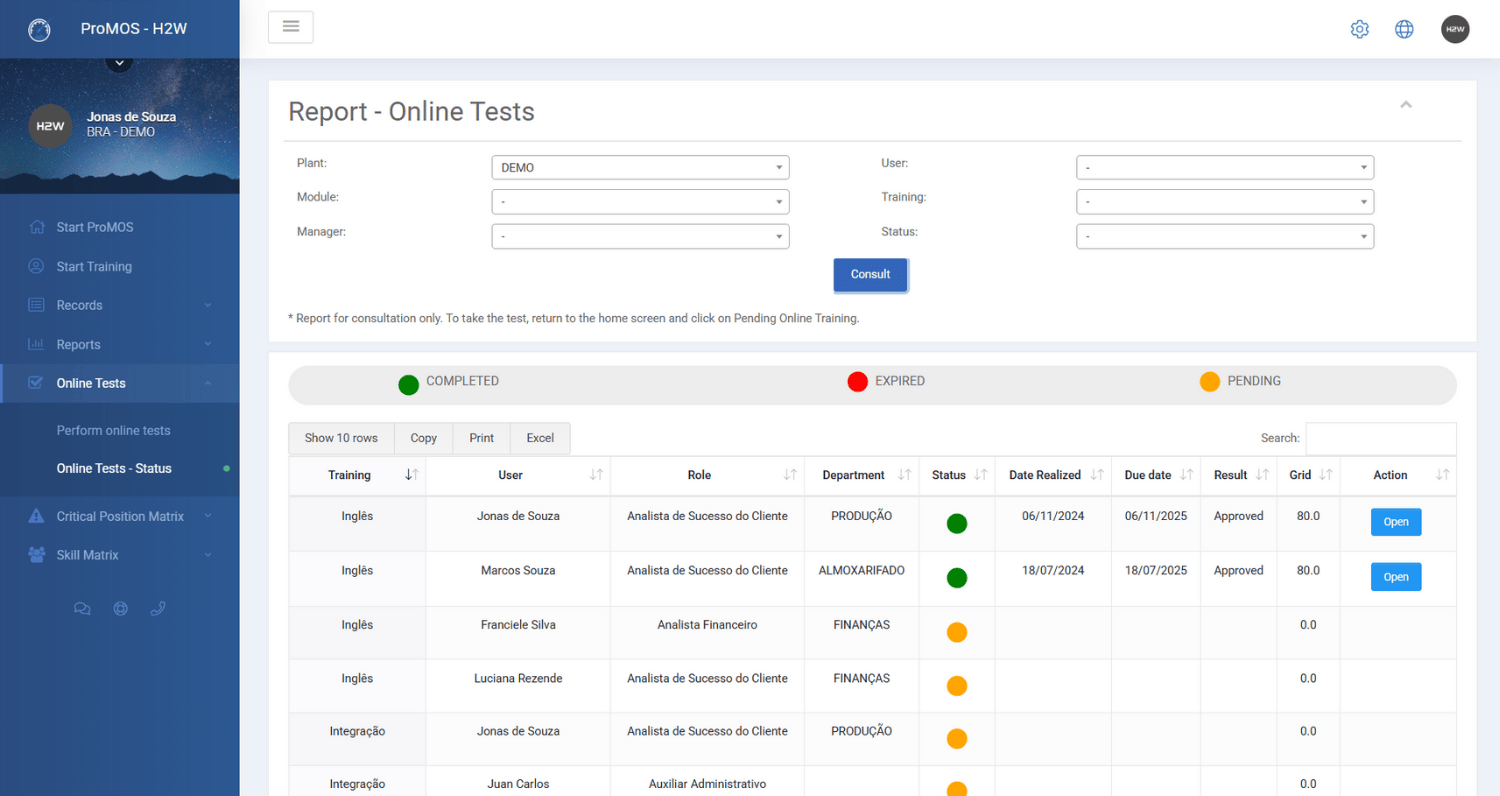Expand the Skill Matrix menu
The image size is (1500, 796).
pyautogui.click(x=120, y=555)
